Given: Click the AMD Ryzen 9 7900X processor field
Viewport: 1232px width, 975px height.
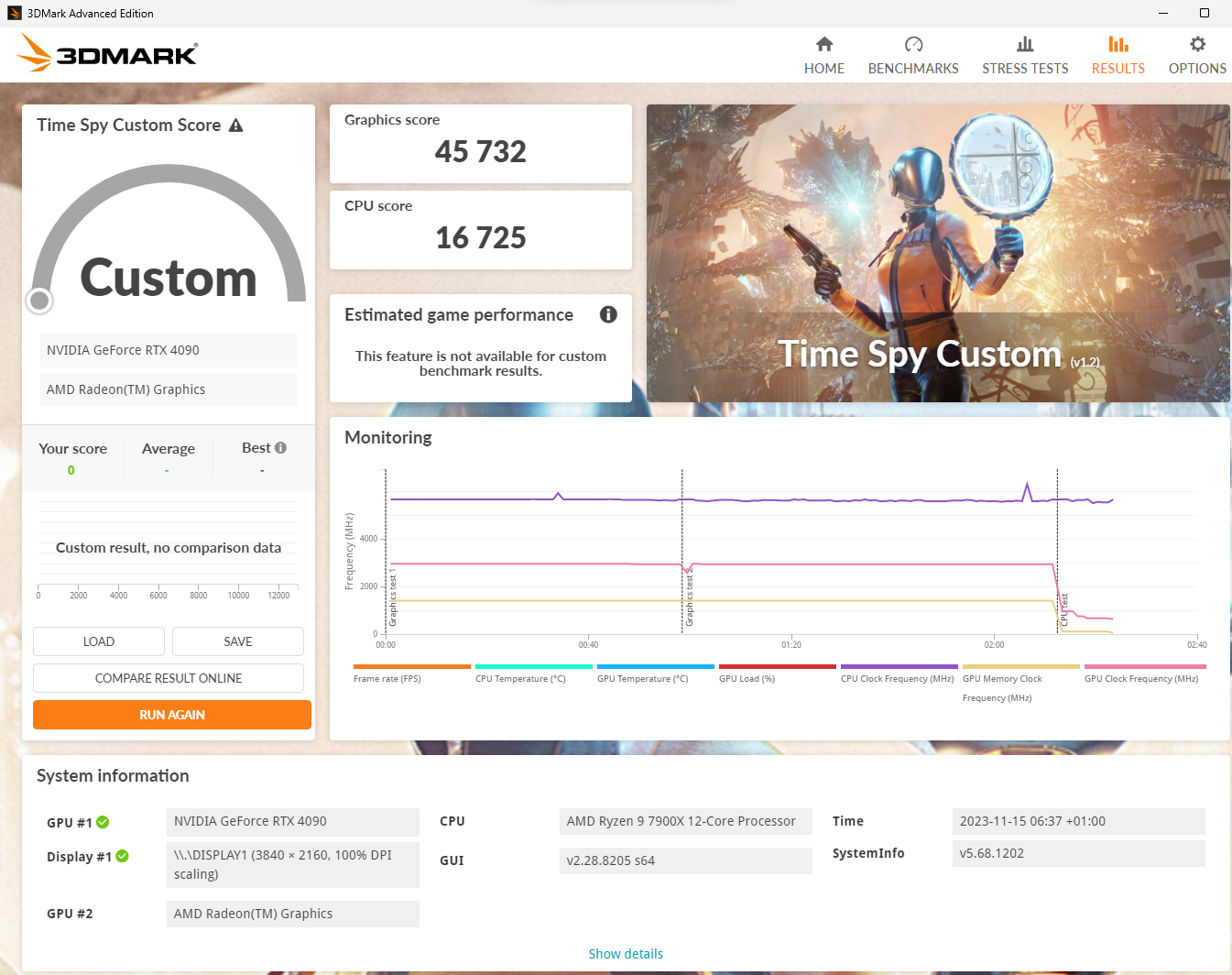Looking at the screenshot, I should (x=686, y=821).
